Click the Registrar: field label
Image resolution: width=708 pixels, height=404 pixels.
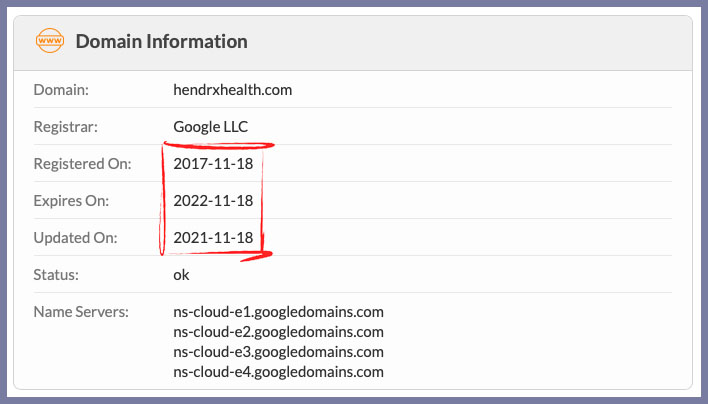[x=65, y=127]
